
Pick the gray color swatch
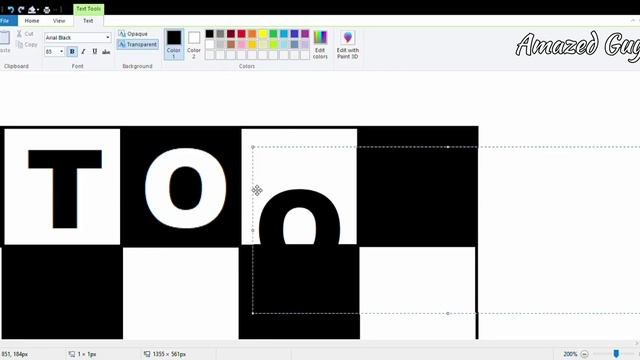(x=220, y=34)
